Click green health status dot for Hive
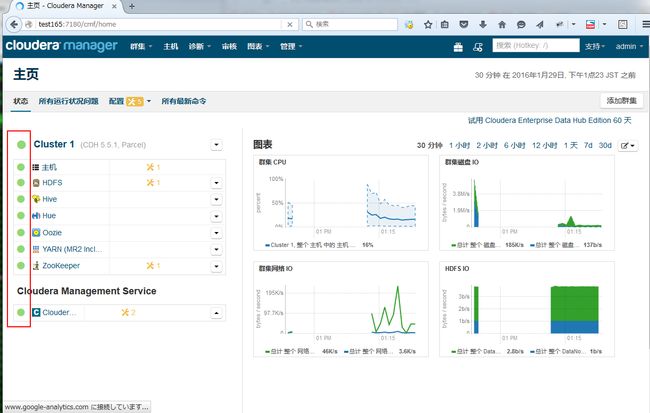 (21, 199)
